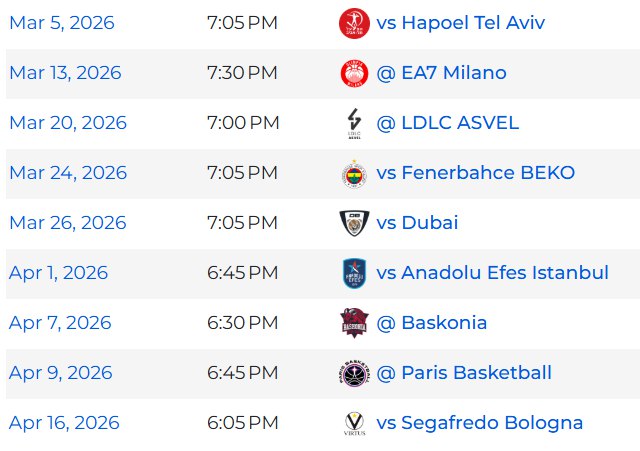
Task: Click the 7:30 PM game time
Action: click(242, 73)
